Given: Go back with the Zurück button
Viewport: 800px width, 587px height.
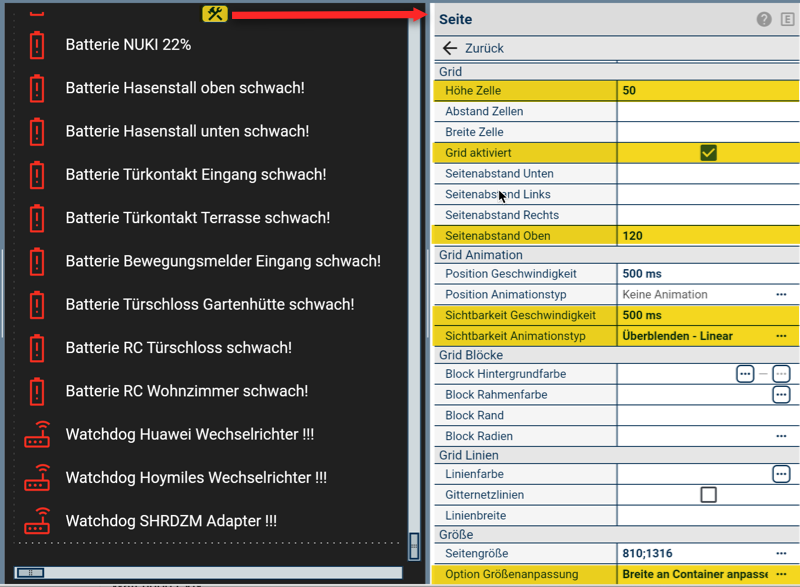Looking at the screenshot, I should [x=474, y=48].
